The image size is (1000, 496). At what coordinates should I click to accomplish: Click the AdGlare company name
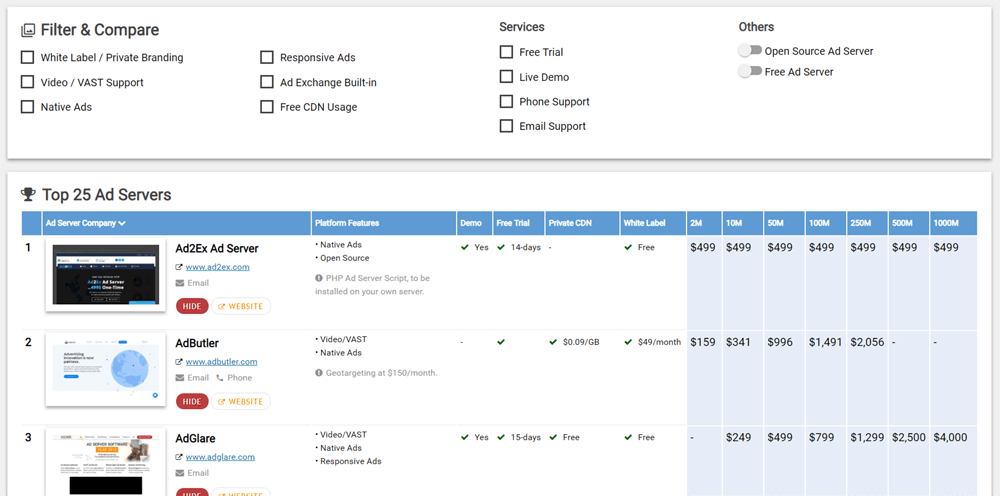coord(195,439)
